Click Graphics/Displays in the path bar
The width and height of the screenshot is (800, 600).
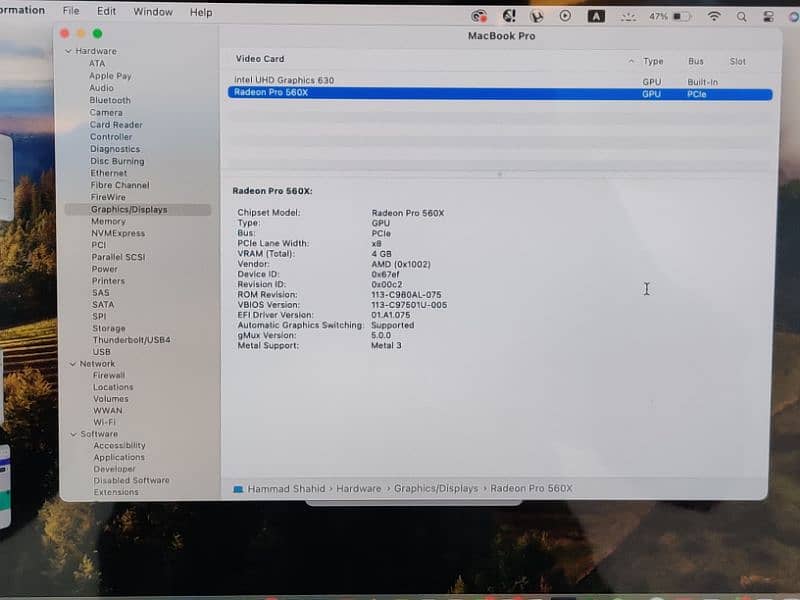[436, 489]
